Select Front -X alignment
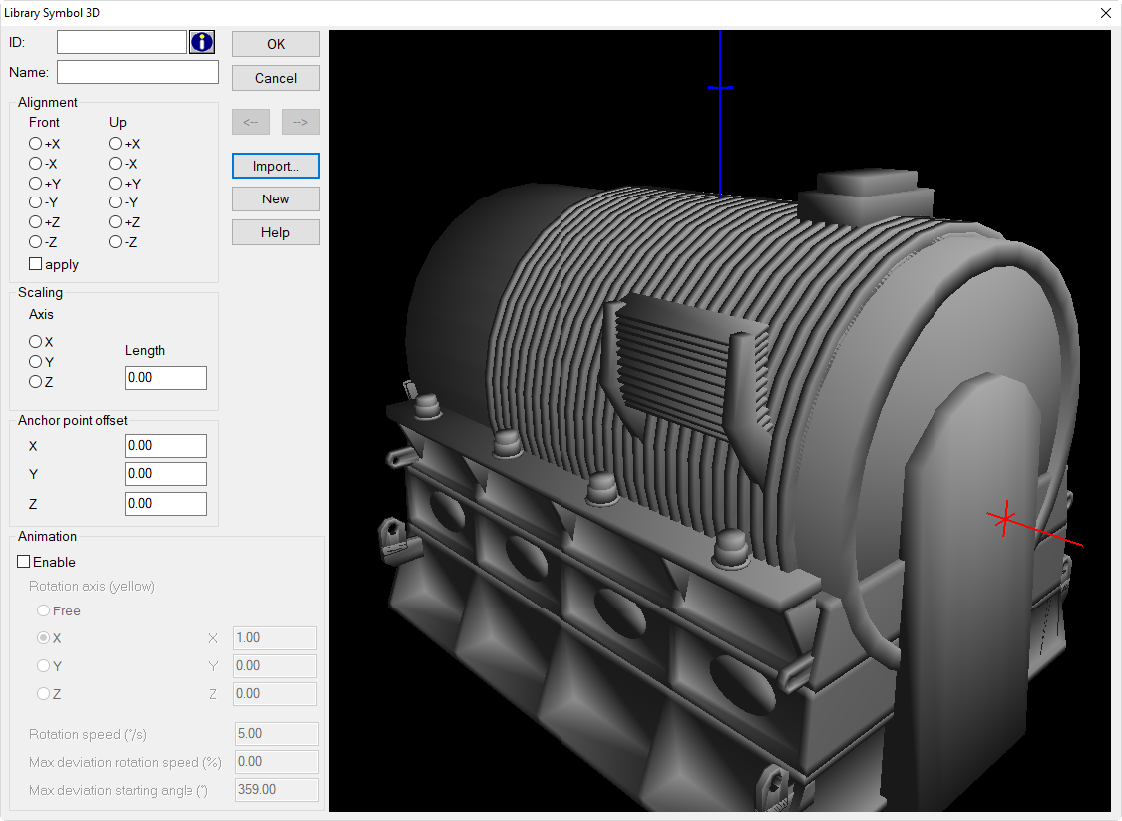Screen dimensions: 1122x821 click(35, 164)
